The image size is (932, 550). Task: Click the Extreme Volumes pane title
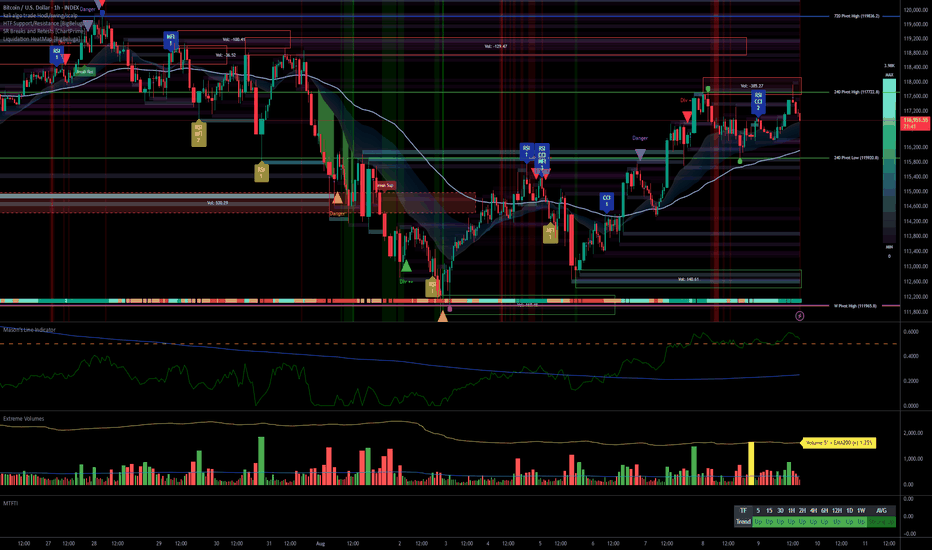[x=23, y=419]
